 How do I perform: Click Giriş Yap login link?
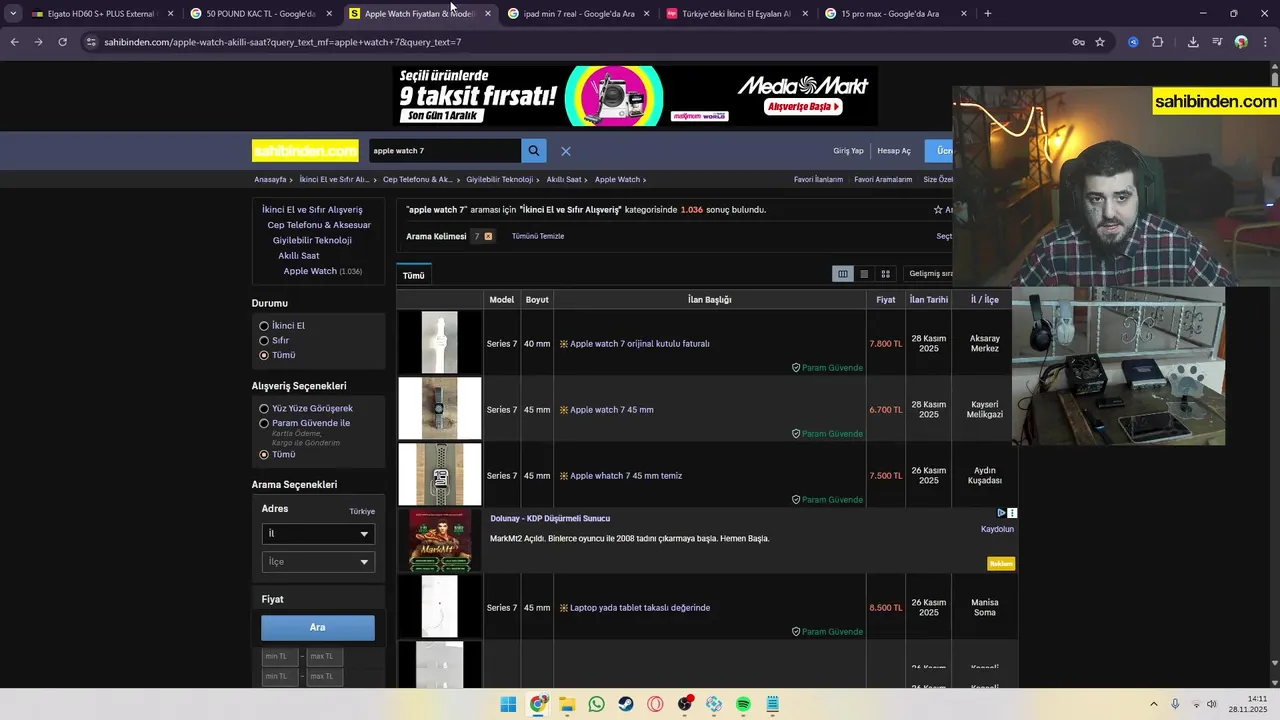click(x=848, y=151)
